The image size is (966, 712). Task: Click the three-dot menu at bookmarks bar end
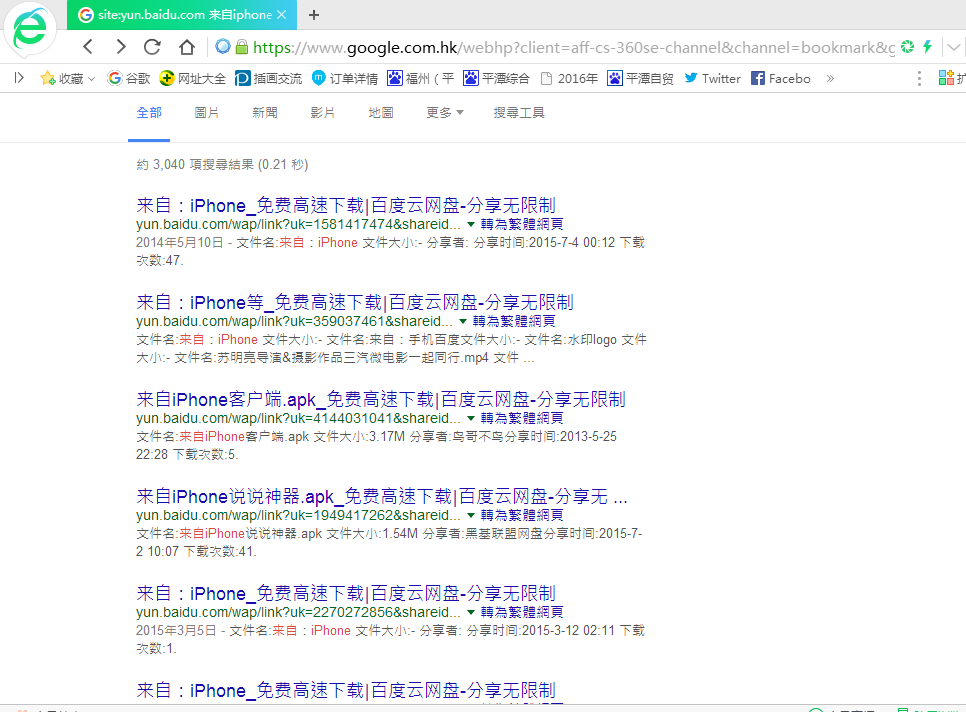(919, 77)
